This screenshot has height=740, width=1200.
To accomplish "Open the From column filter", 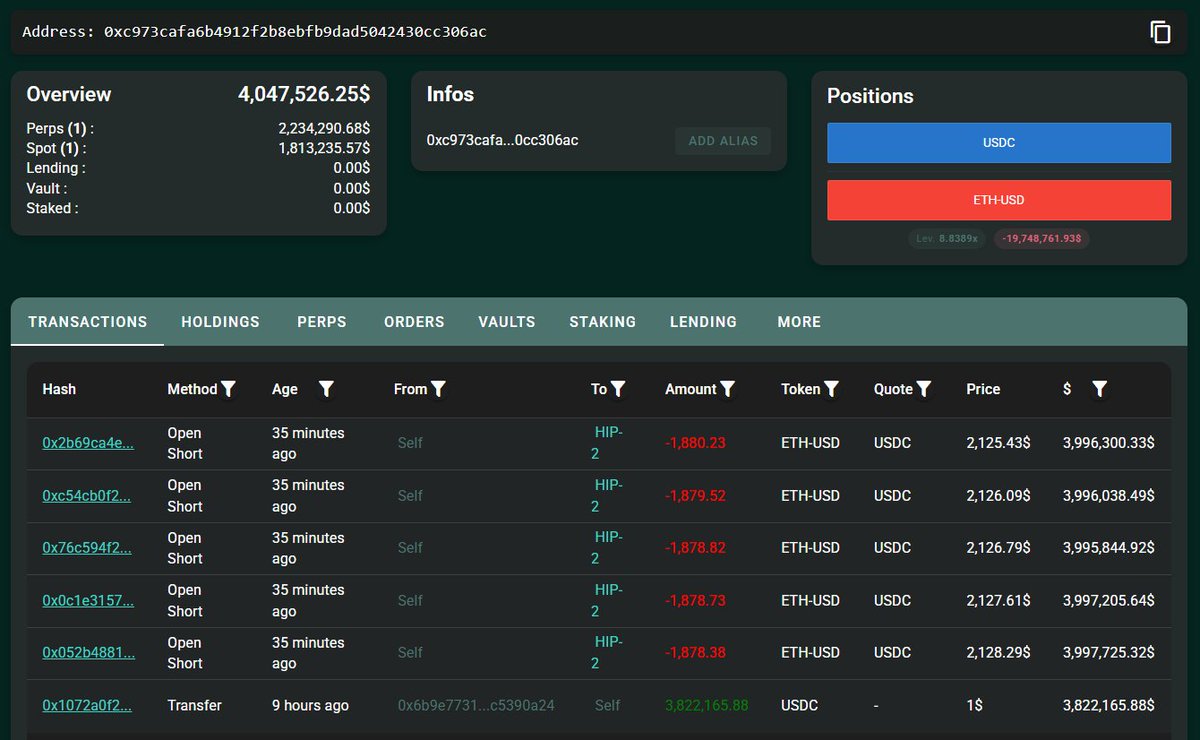I will click(x=440, y=389).
